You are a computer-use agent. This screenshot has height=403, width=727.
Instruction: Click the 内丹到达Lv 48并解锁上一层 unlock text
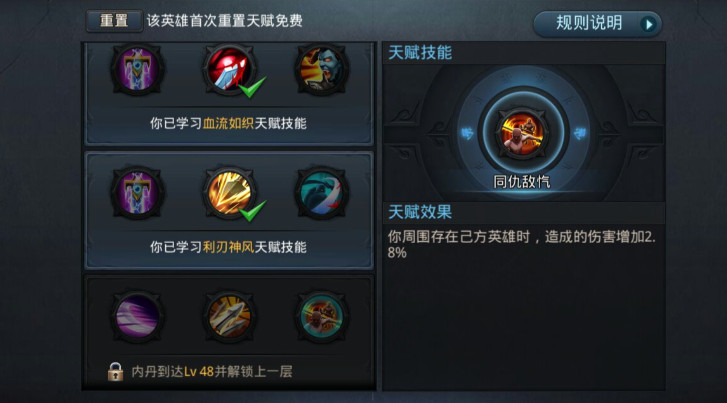[x=212, y=371]
